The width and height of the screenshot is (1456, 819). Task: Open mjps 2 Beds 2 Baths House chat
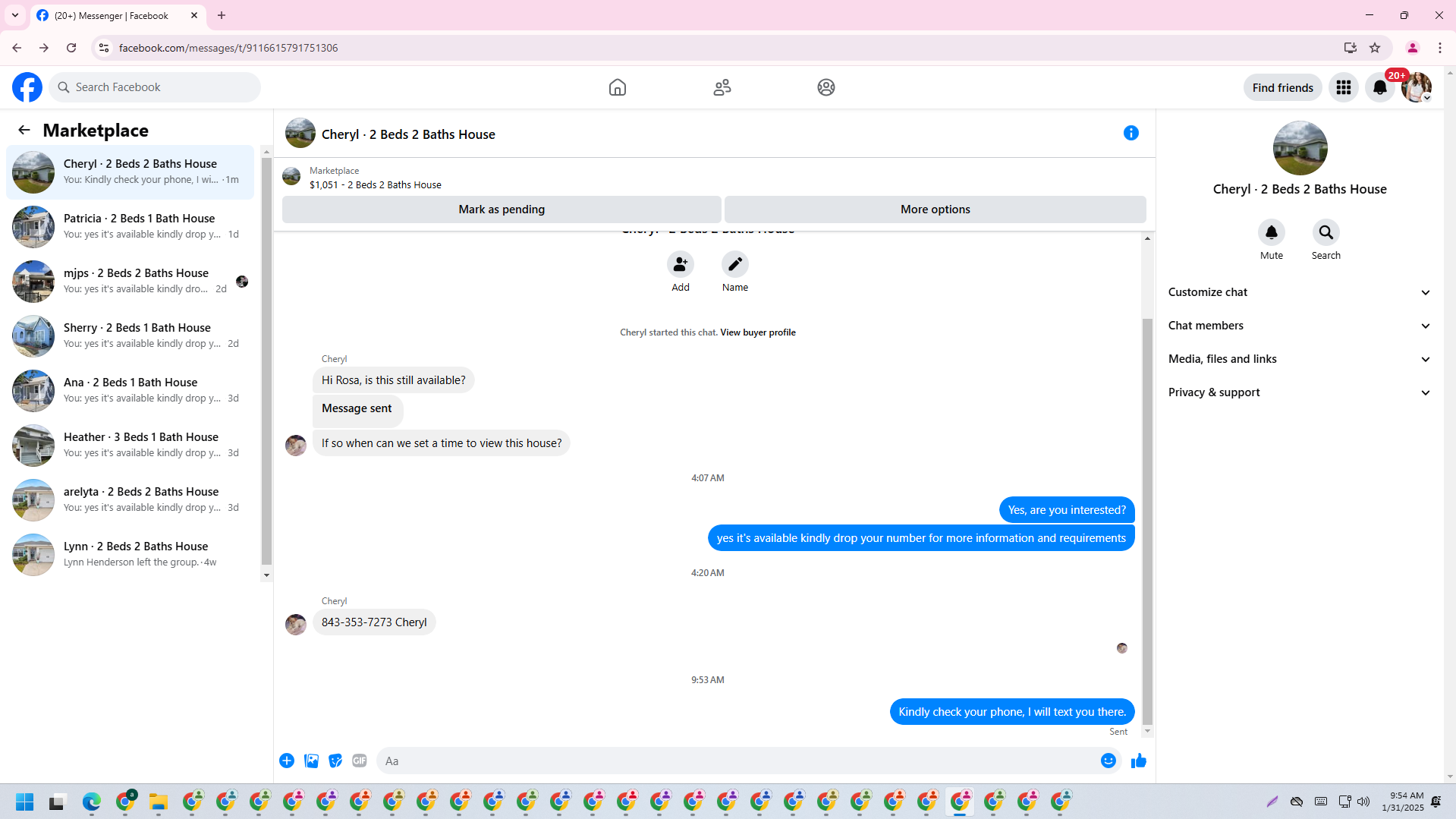point(131,282)
